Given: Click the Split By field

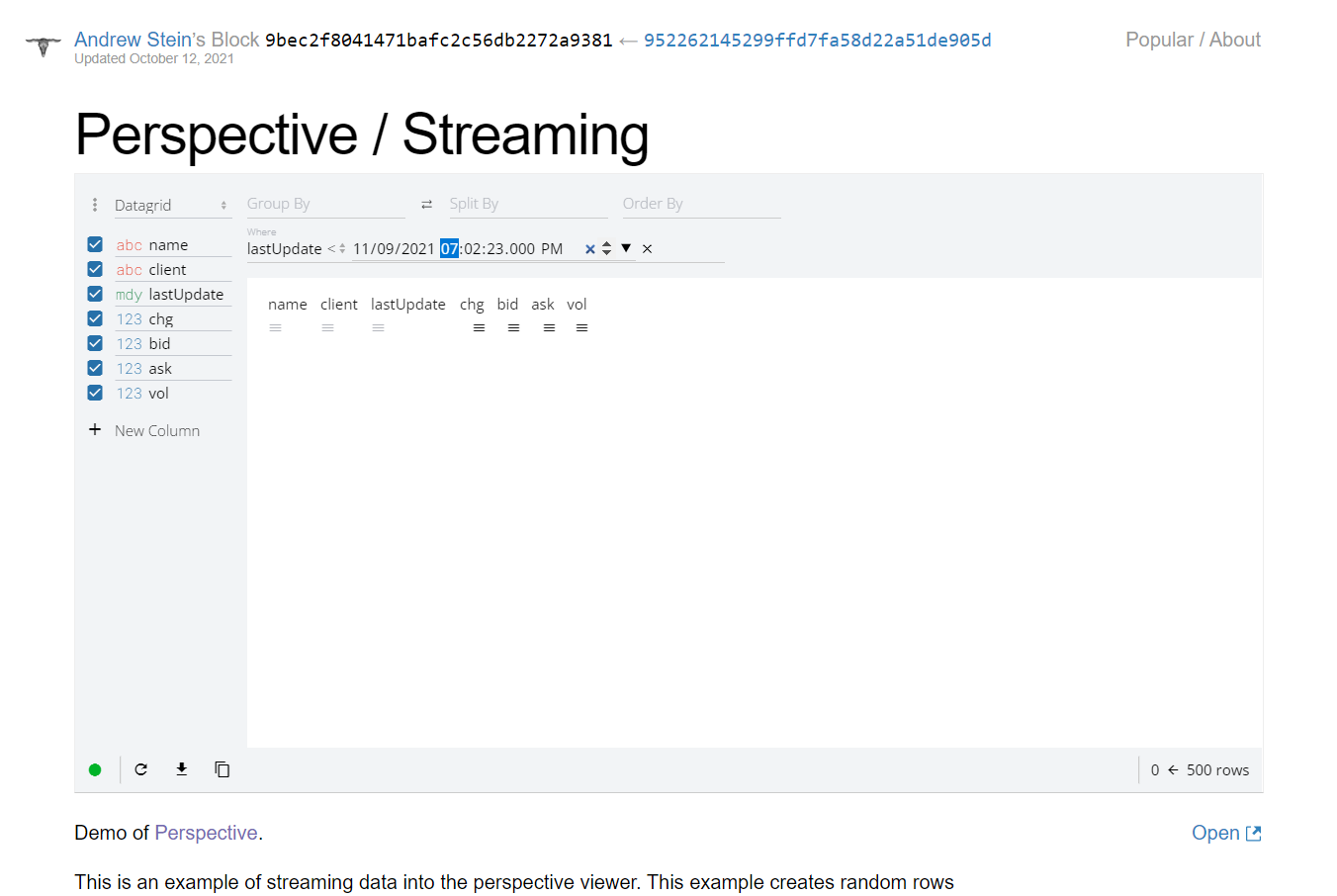Looking at the screenshot, I should point(528,204).
